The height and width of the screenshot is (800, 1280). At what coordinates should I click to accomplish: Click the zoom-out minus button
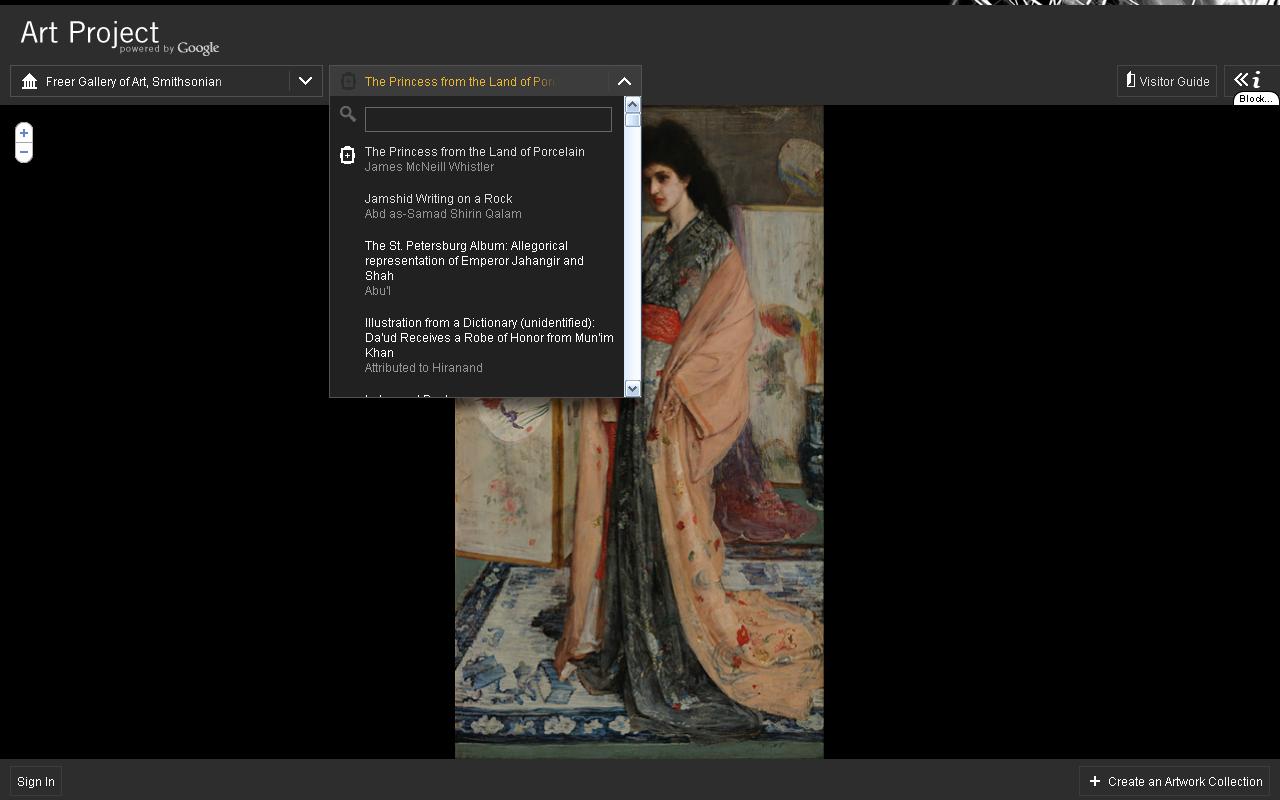coord(24,152)
